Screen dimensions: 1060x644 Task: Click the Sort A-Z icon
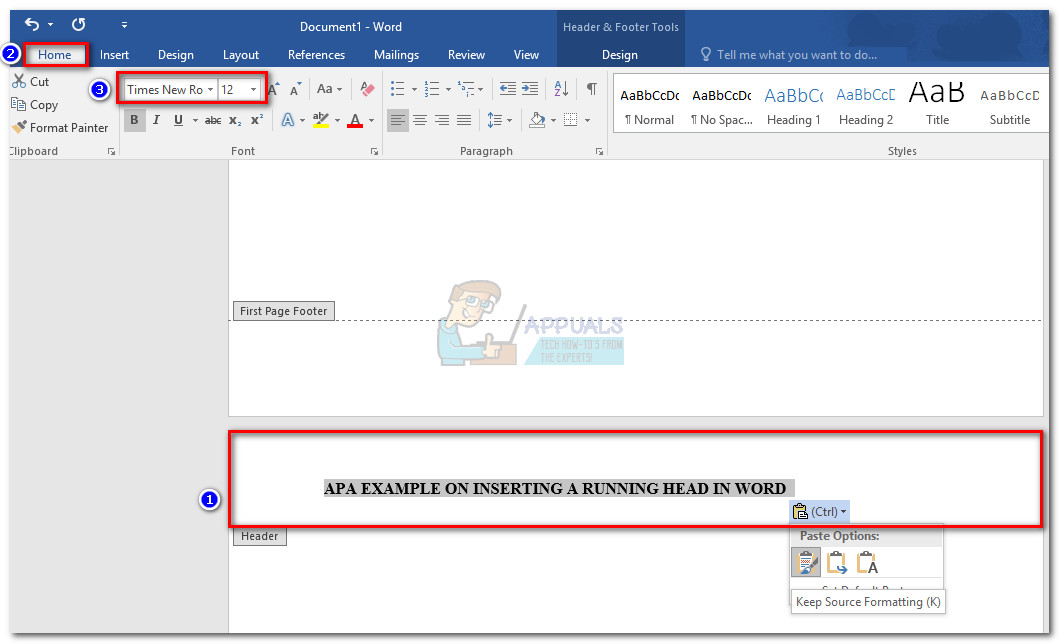click(x=560, y=89)
